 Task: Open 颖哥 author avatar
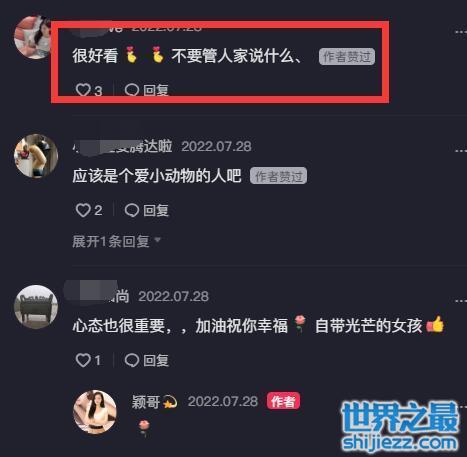[95, 412]
